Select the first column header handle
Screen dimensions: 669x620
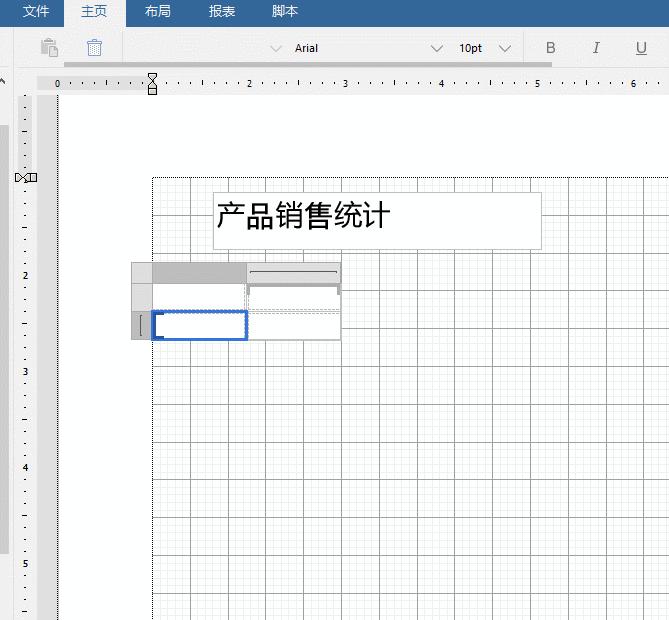[x=199, y=273]
